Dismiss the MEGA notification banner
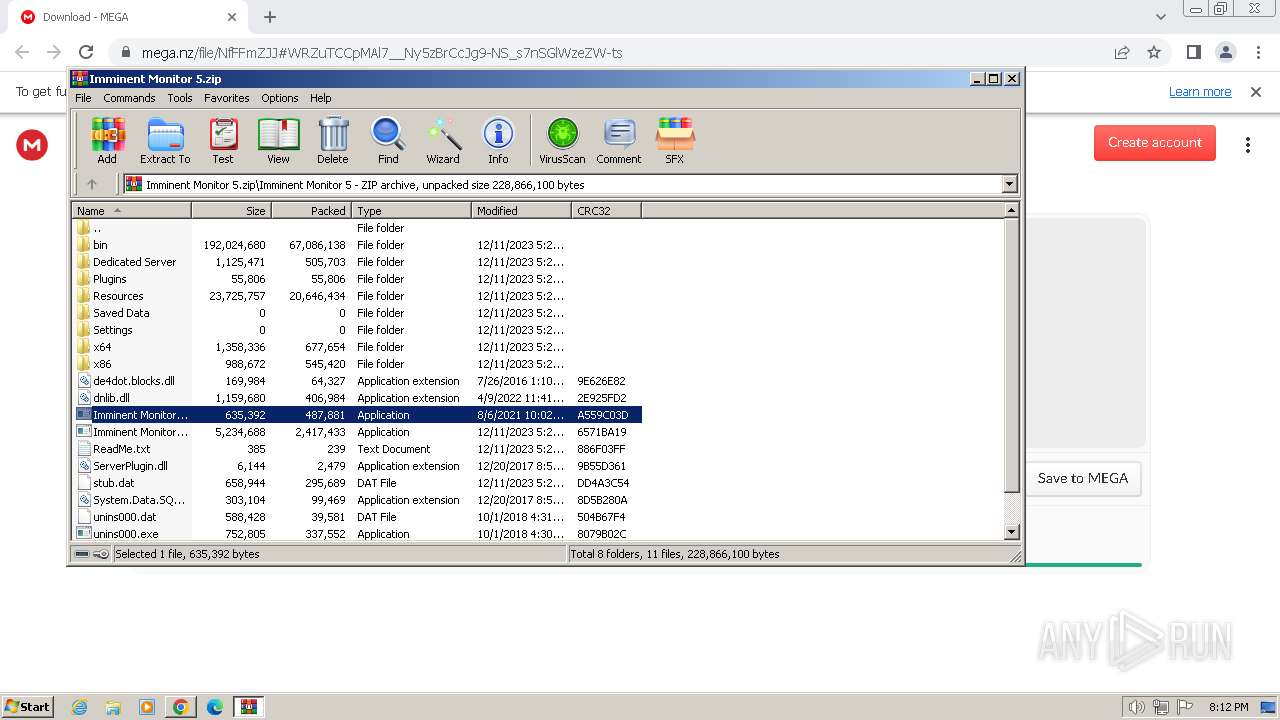This screenshot has height=720, width=1280. [1256, 91]
